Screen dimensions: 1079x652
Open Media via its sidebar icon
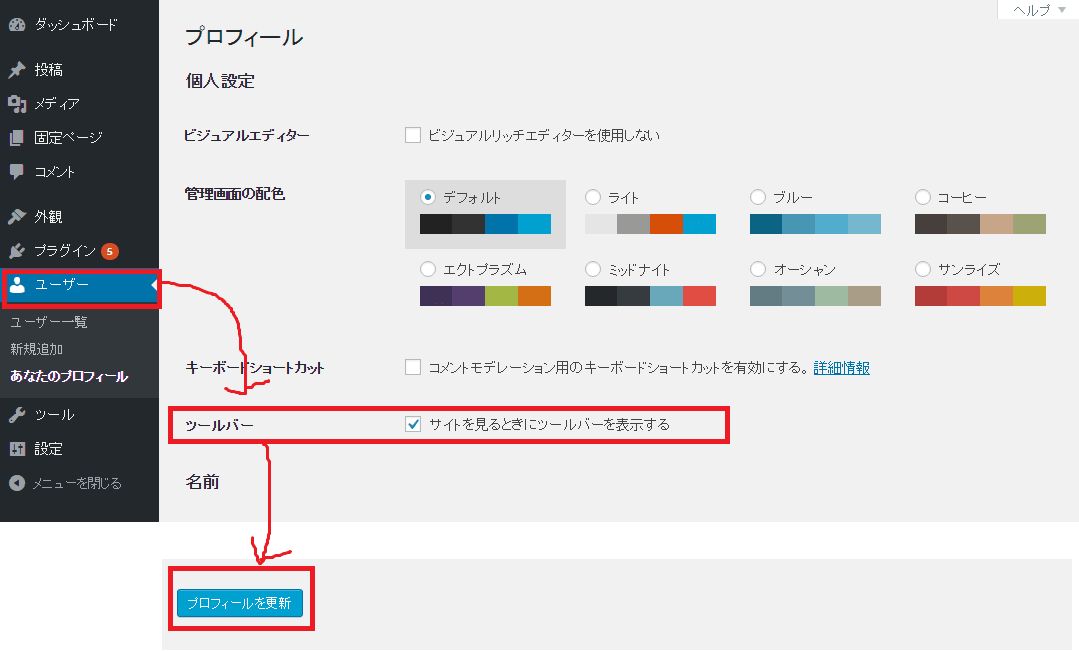click(x=17, y=104)
